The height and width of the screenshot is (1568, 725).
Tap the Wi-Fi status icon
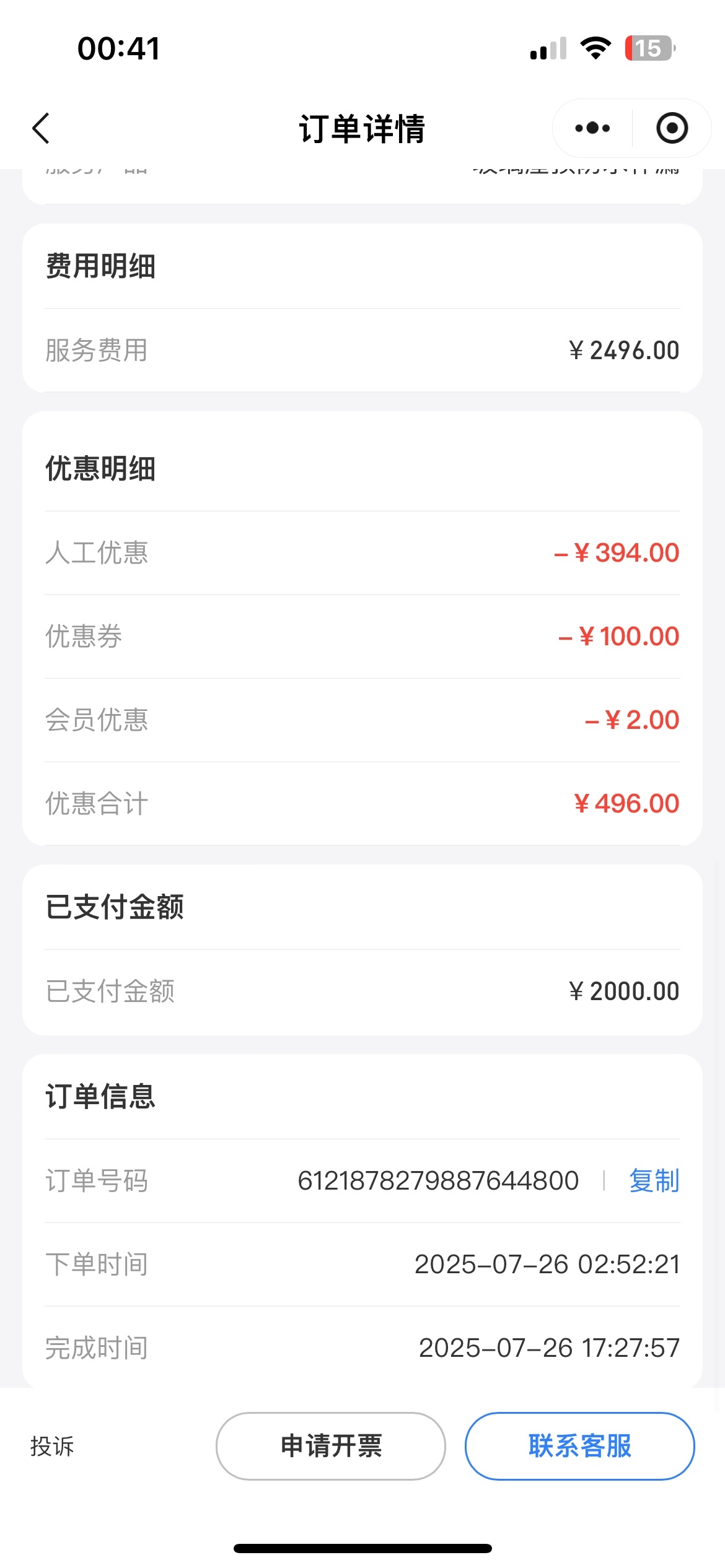click(595, 48)
